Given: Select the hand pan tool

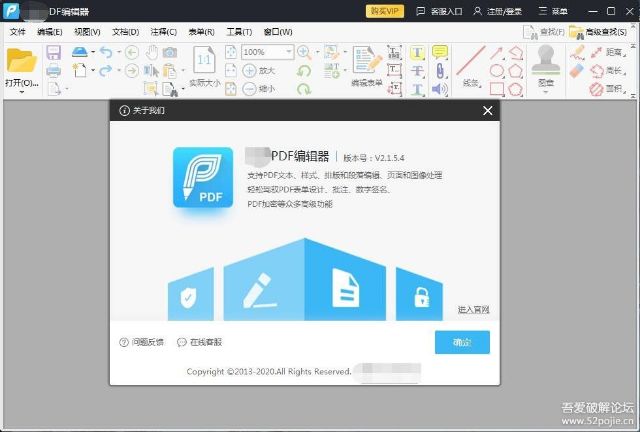Looking at the screenshot, I should (x=152, y=52).
